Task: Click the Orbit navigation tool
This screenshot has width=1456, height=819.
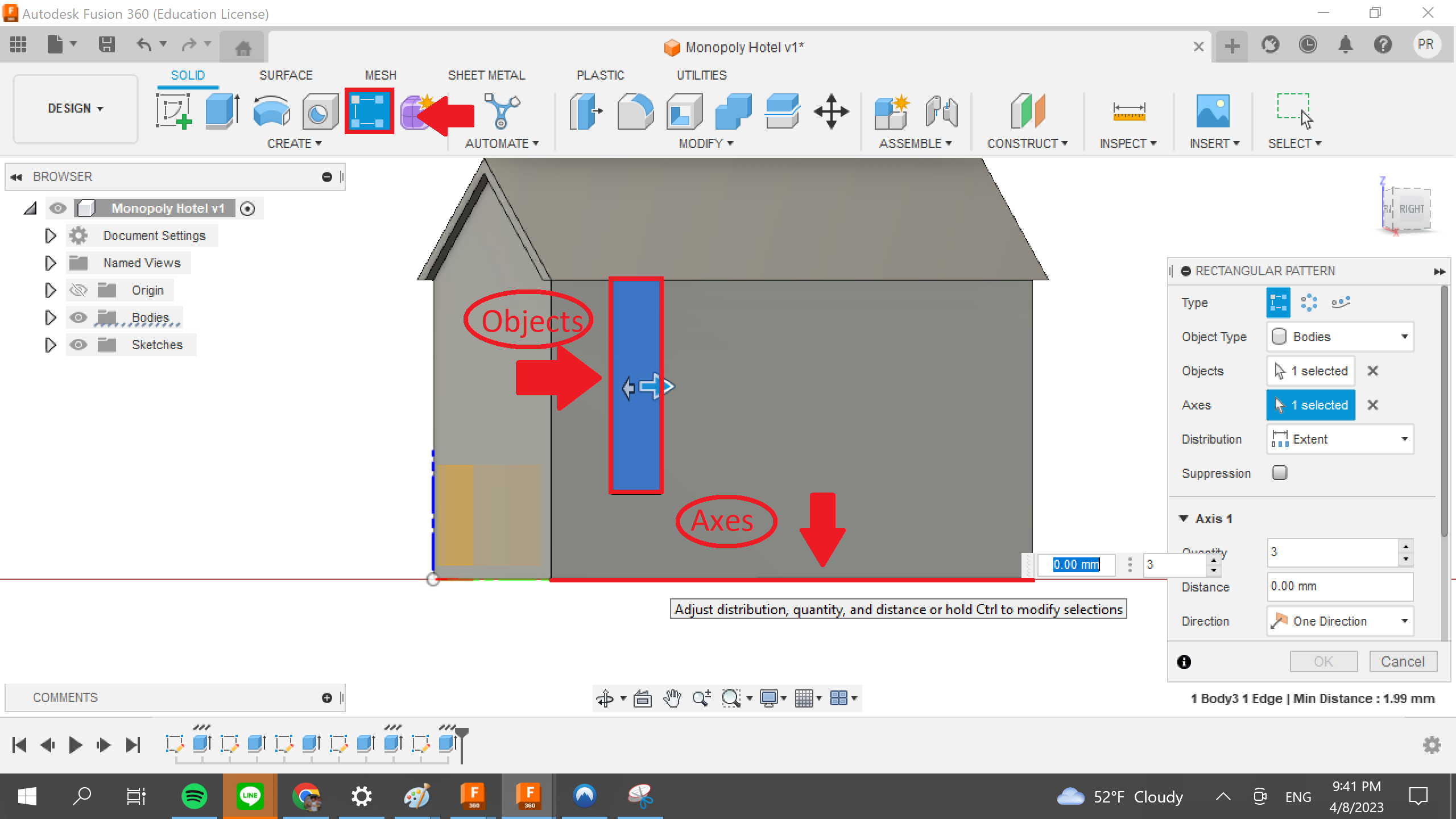Action: tap(605, 698)
